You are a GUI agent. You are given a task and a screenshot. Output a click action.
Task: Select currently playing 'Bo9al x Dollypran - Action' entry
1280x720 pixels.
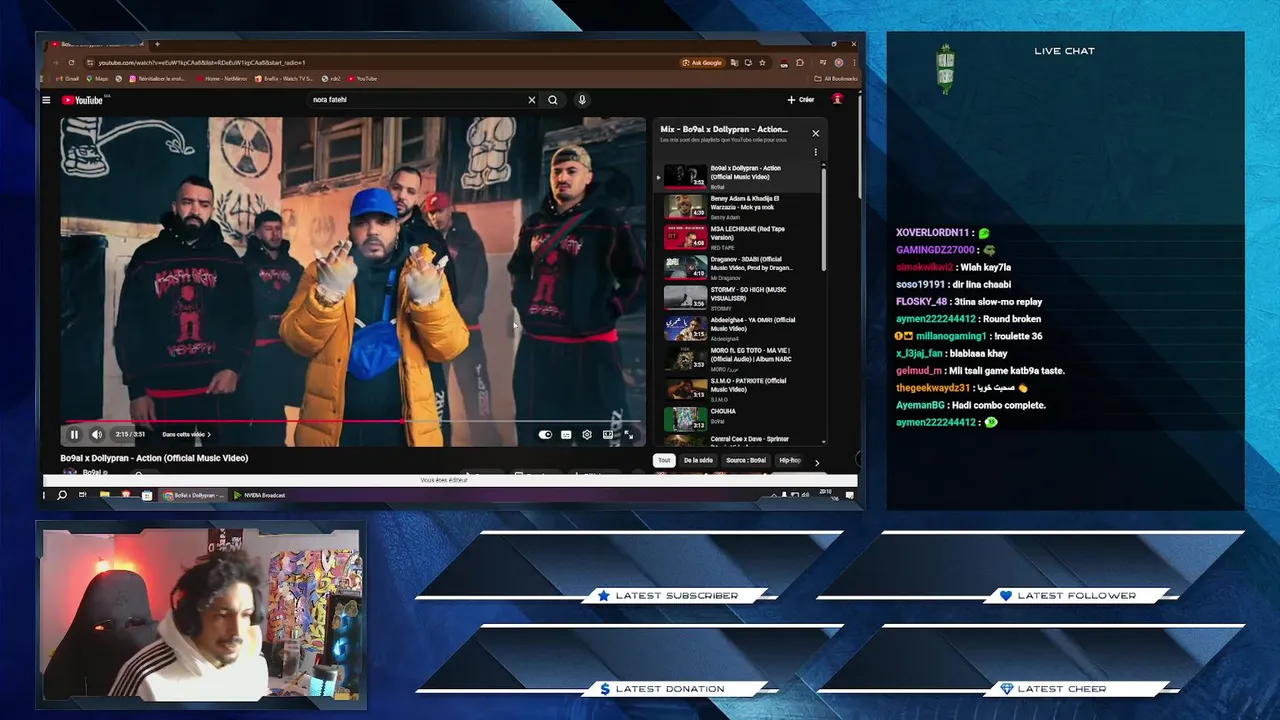[738, 177]
